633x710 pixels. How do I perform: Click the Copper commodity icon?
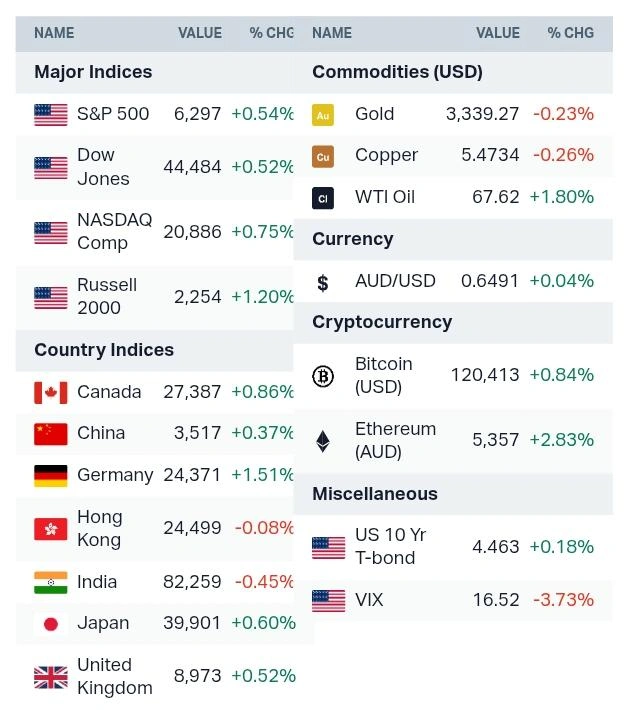(323, 156)
